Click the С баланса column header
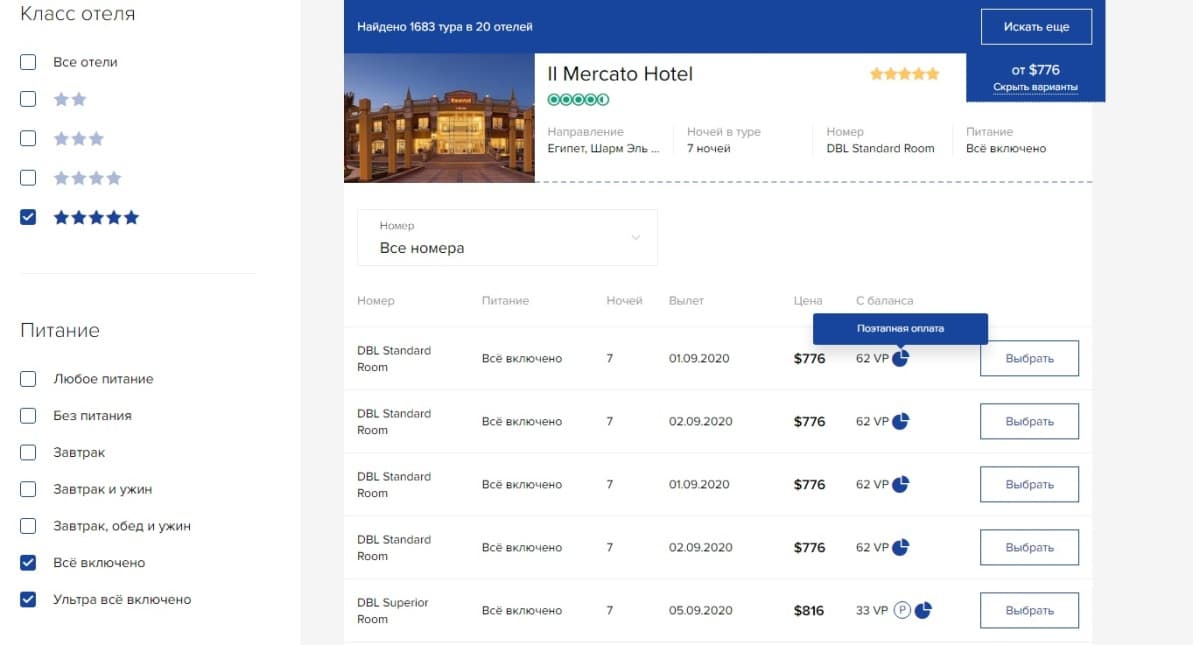The width and height of the screenshot is (1200, 645). pyautogui.click(x=884, y=300)
